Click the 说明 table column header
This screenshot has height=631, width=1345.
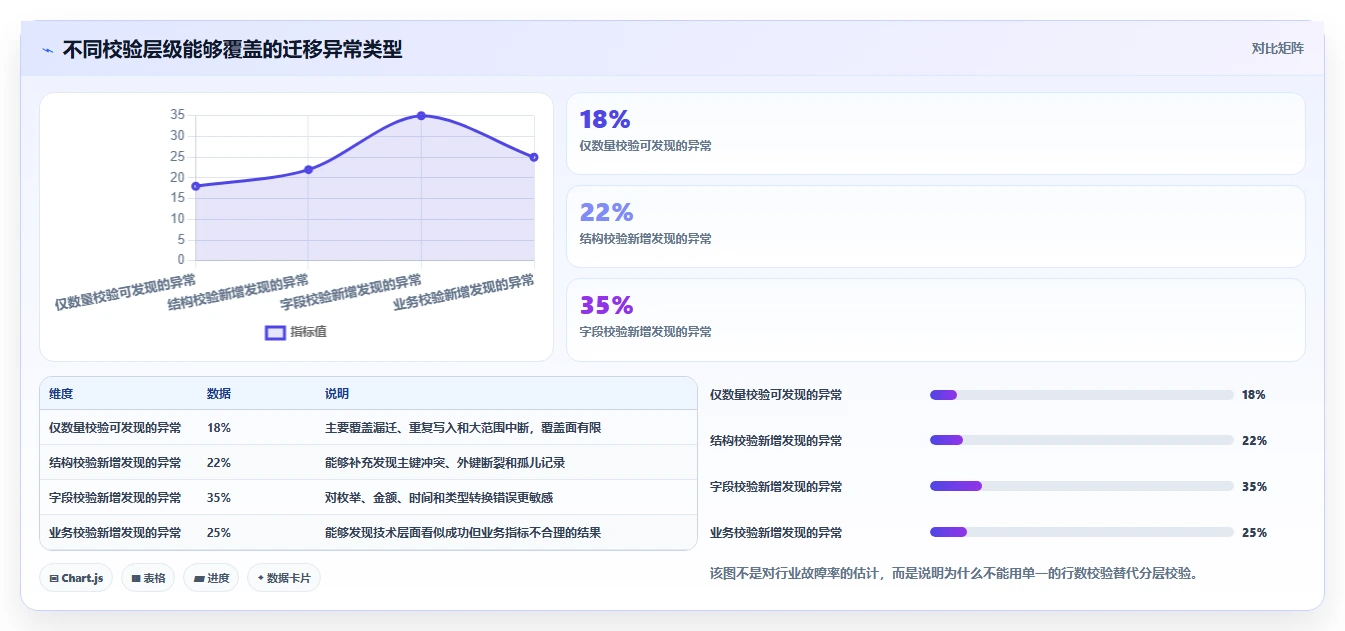(337, 394)
